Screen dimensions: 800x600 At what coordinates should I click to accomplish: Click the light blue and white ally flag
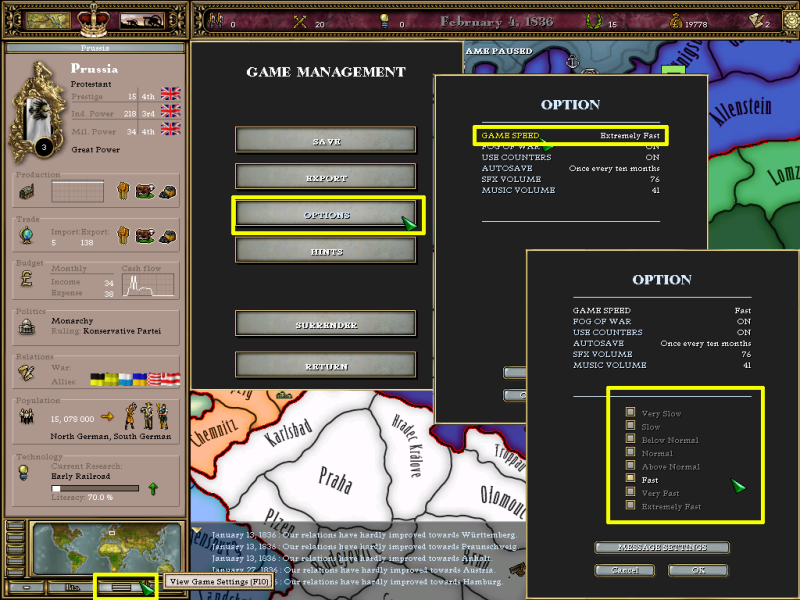coord(126,380)
